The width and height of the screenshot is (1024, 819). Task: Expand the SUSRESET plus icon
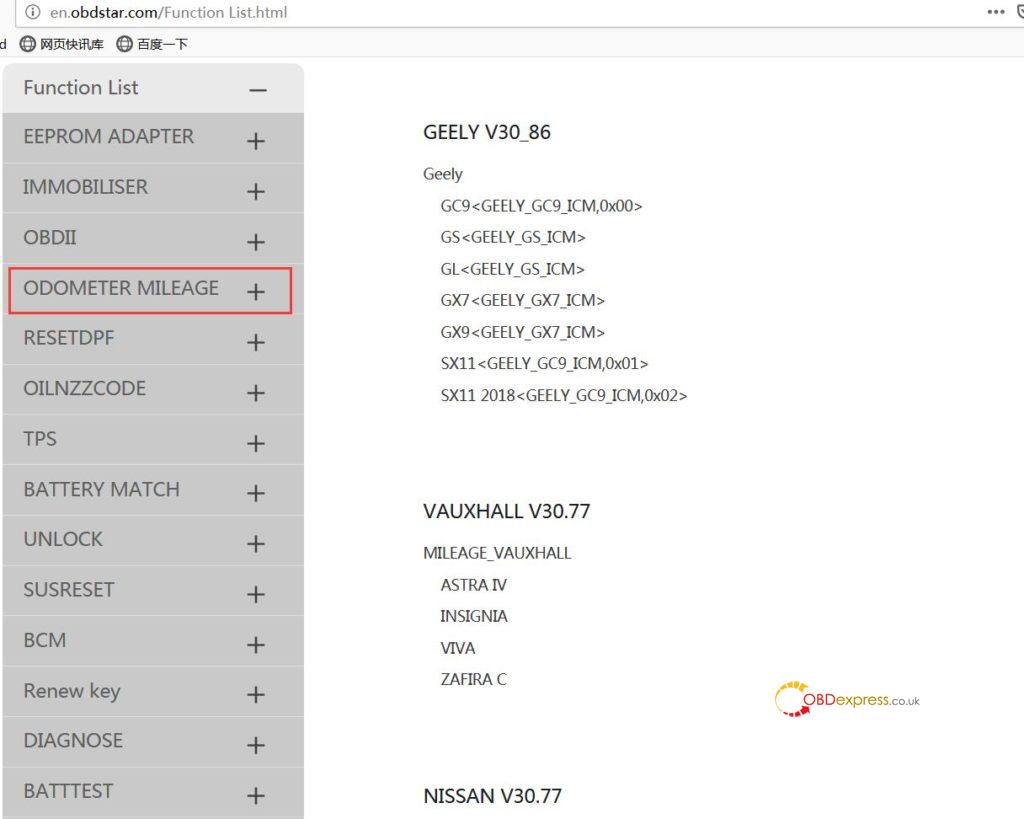click(x=256, y=594)
